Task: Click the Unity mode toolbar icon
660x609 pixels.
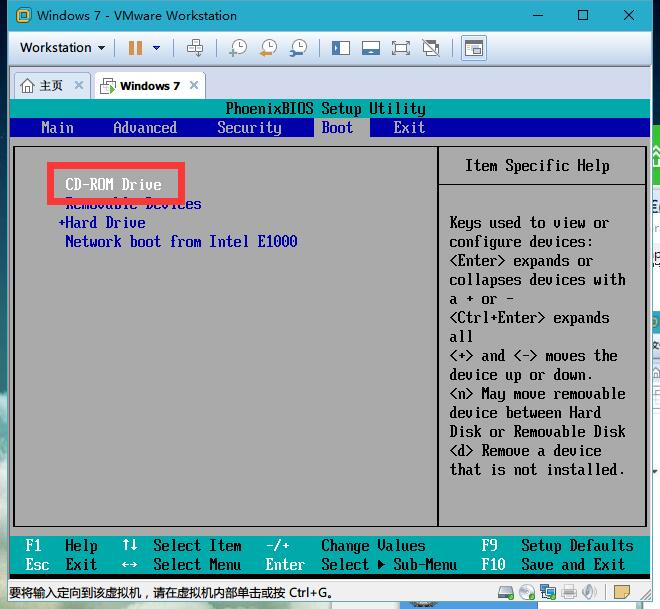Action: point(431,47)
